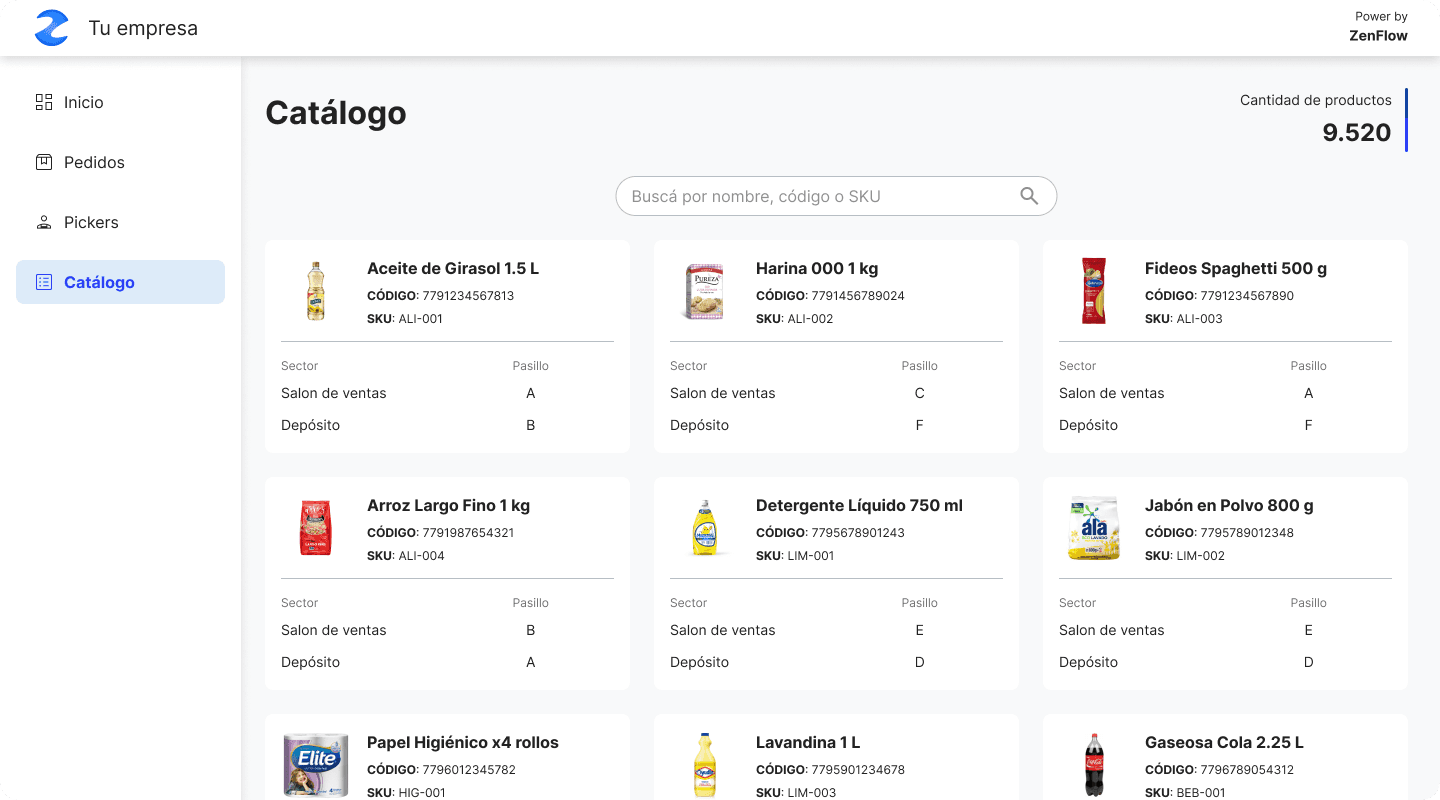The width and height of the screenshot is (1440, 800).
Task: Click the Tu empresa company name
Action: 143,28
